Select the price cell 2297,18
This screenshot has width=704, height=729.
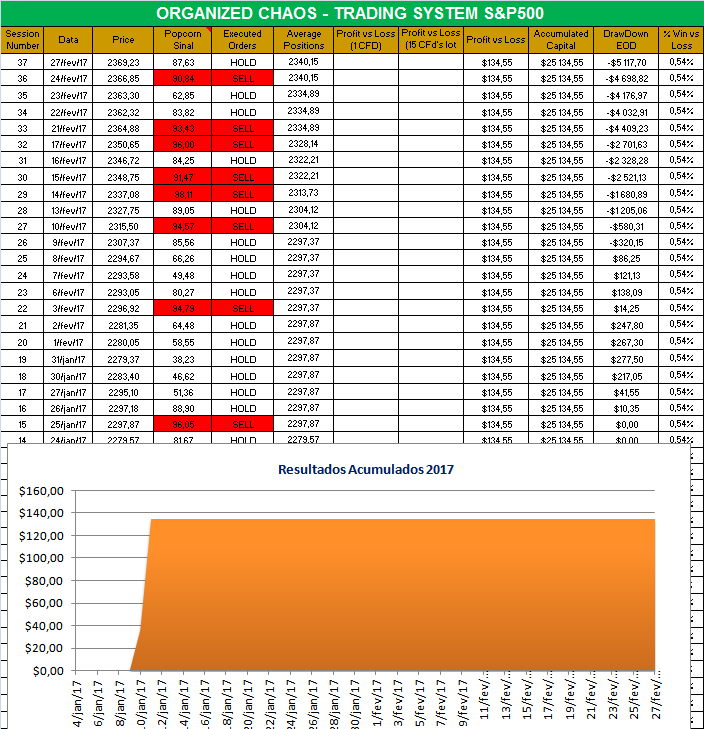(x=123, y=409)
